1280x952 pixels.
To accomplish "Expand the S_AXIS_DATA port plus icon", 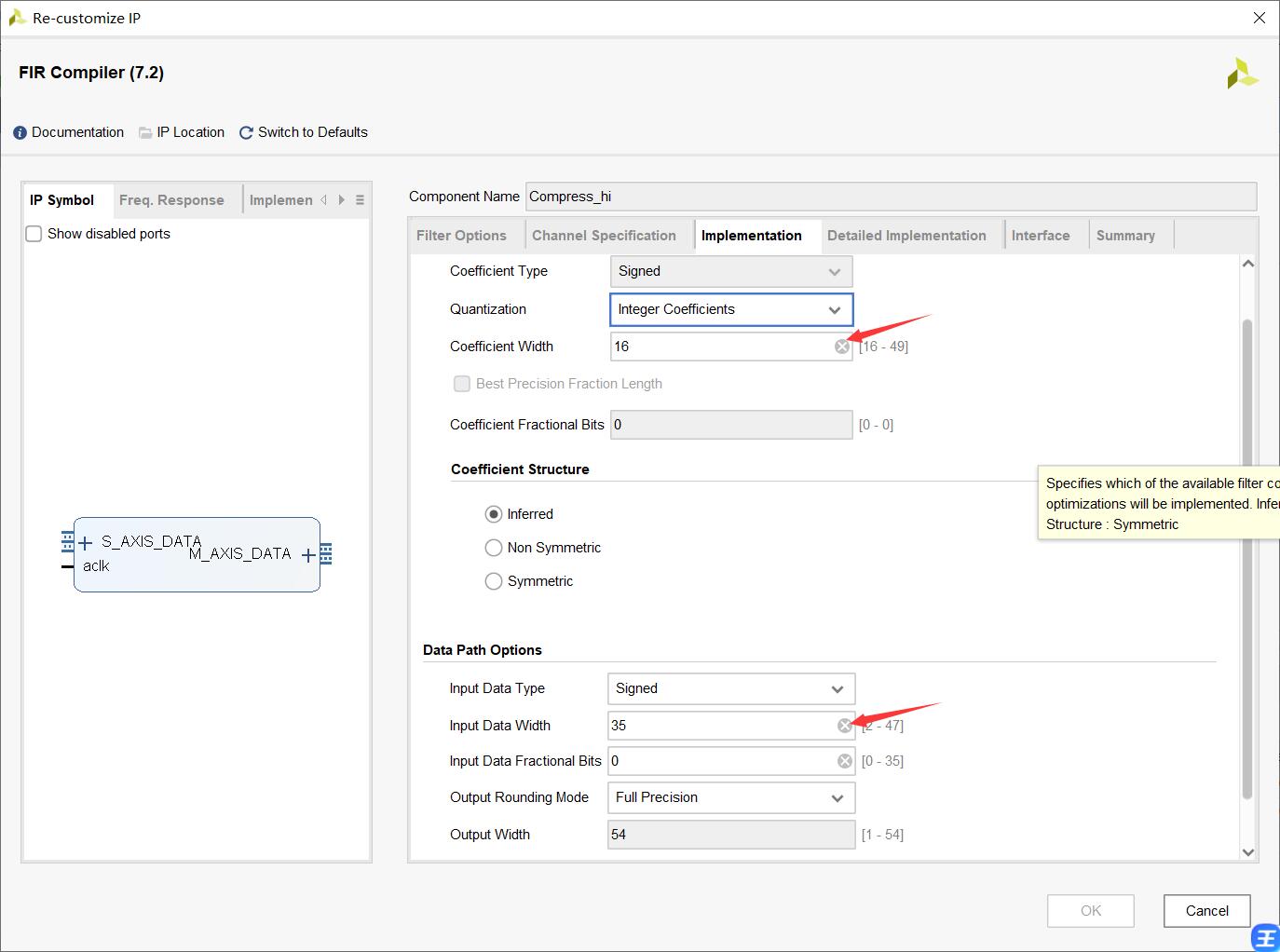I will coord(86,543).
